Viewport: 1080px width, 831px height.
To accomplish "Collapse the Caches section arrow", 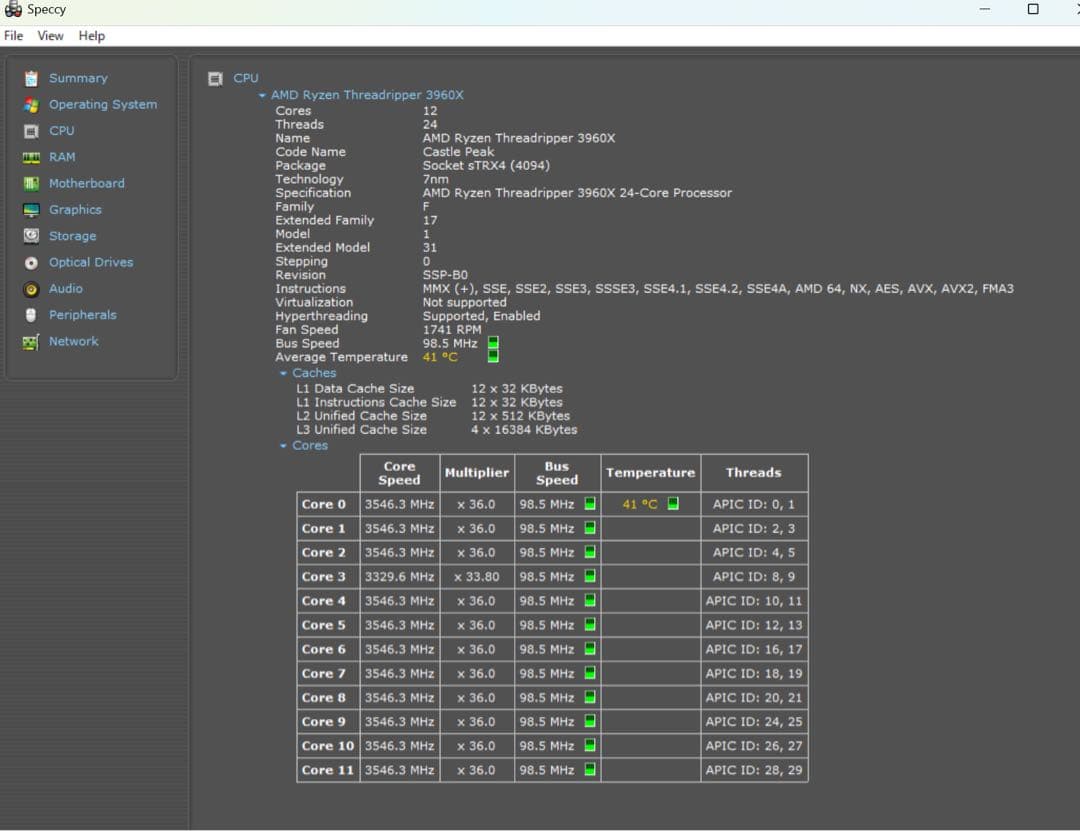I will 283,373.
